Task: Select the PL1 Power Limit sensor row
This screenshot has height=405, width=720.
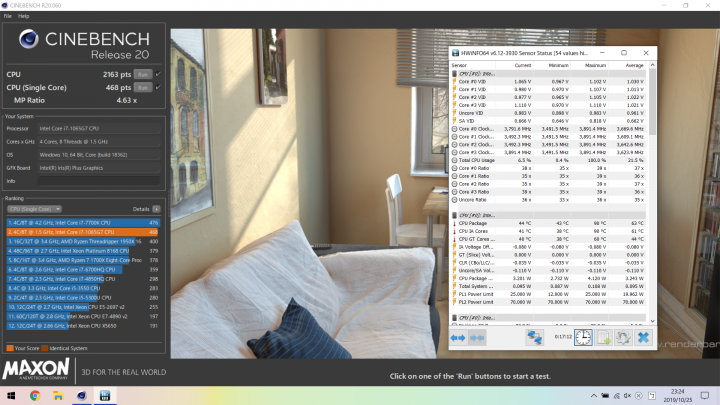Action: point(548,294)
